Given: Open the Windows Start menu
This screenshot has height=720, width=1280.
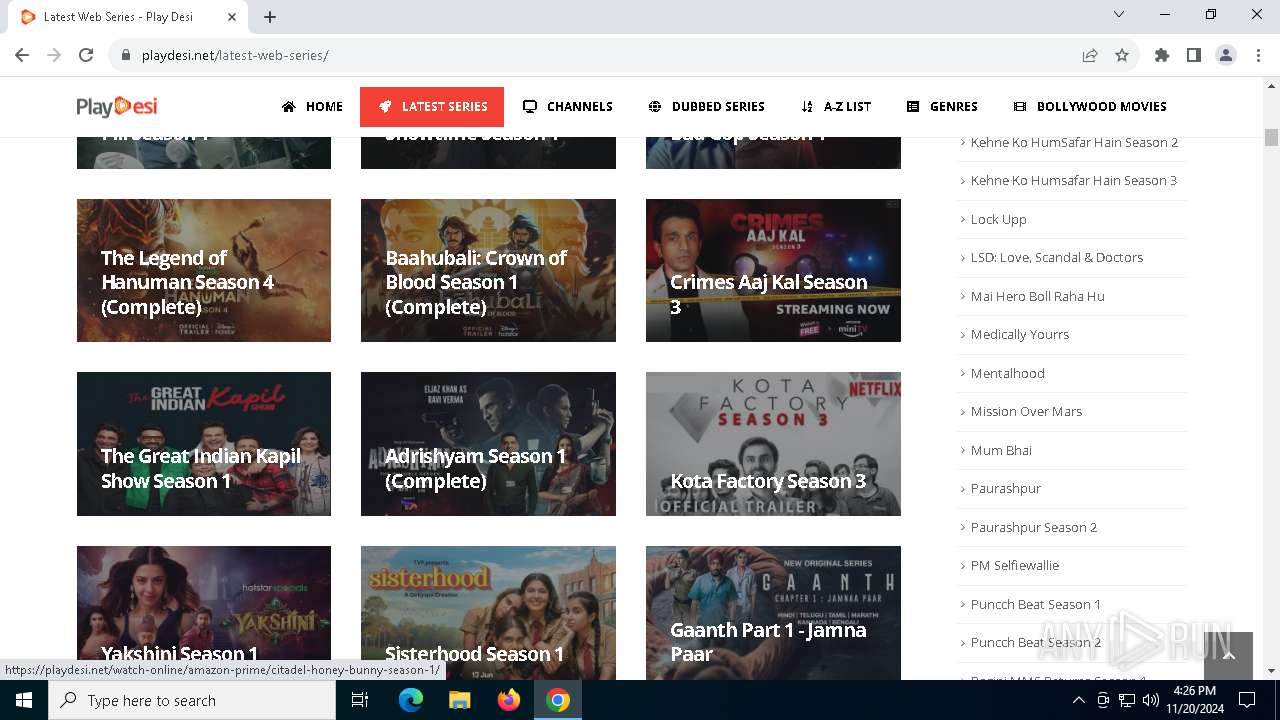Looking at the screenshot, I should (x=24, y=700).
